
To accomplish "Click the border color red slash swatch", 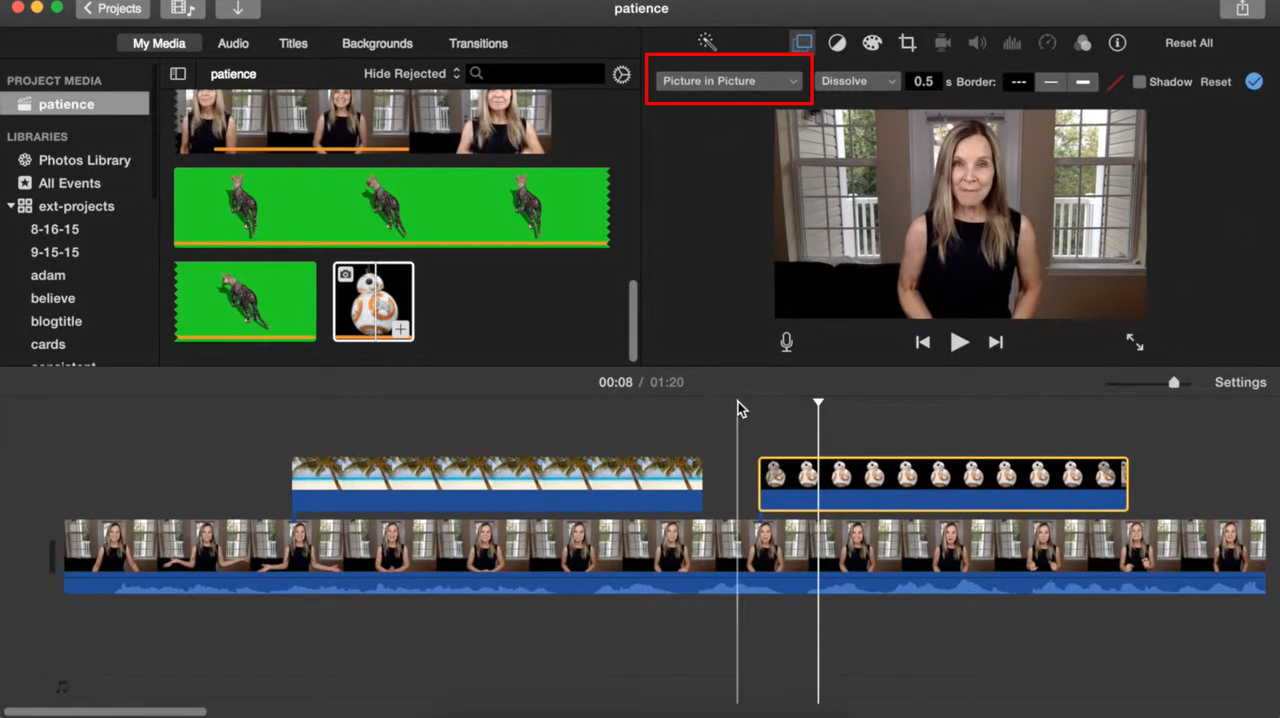I will [x=1115, y=82].
